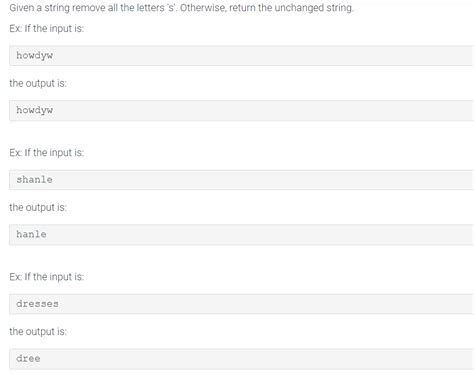Click "the output is:" label below howdyw input
Screen dimensions: 474x374
coord(38,83)
